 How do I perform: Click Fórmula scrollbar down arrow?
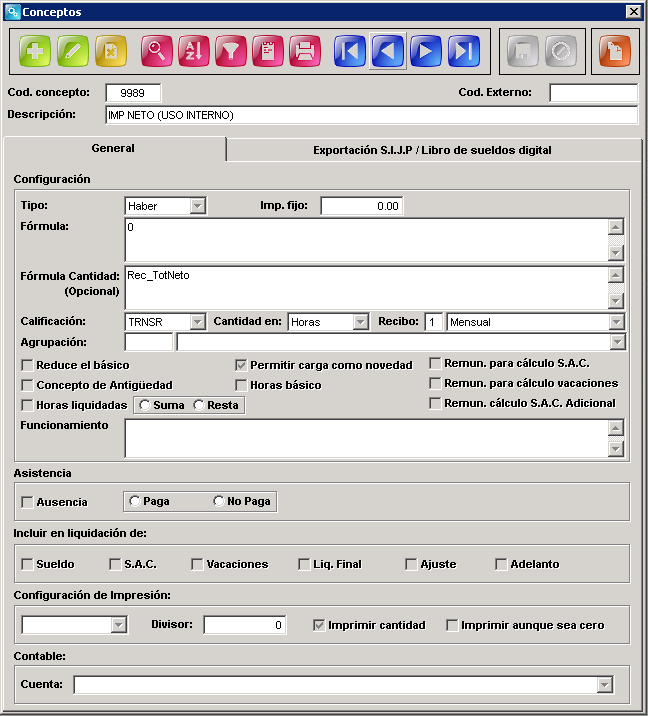tap(616, 253)
